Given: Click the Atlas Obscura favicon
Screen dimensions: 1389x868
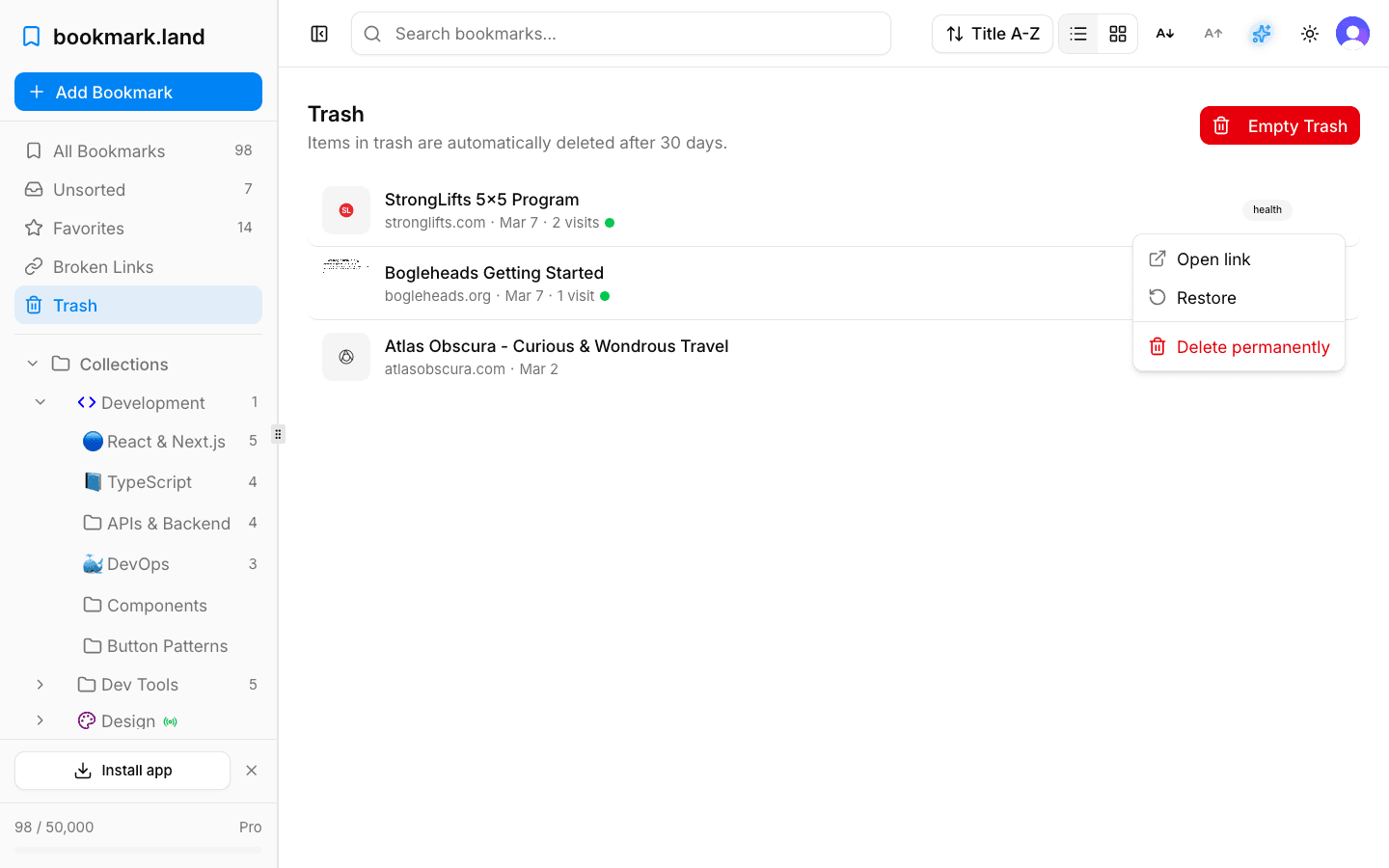Looking at the screenshot, I should tap(346, 357).
